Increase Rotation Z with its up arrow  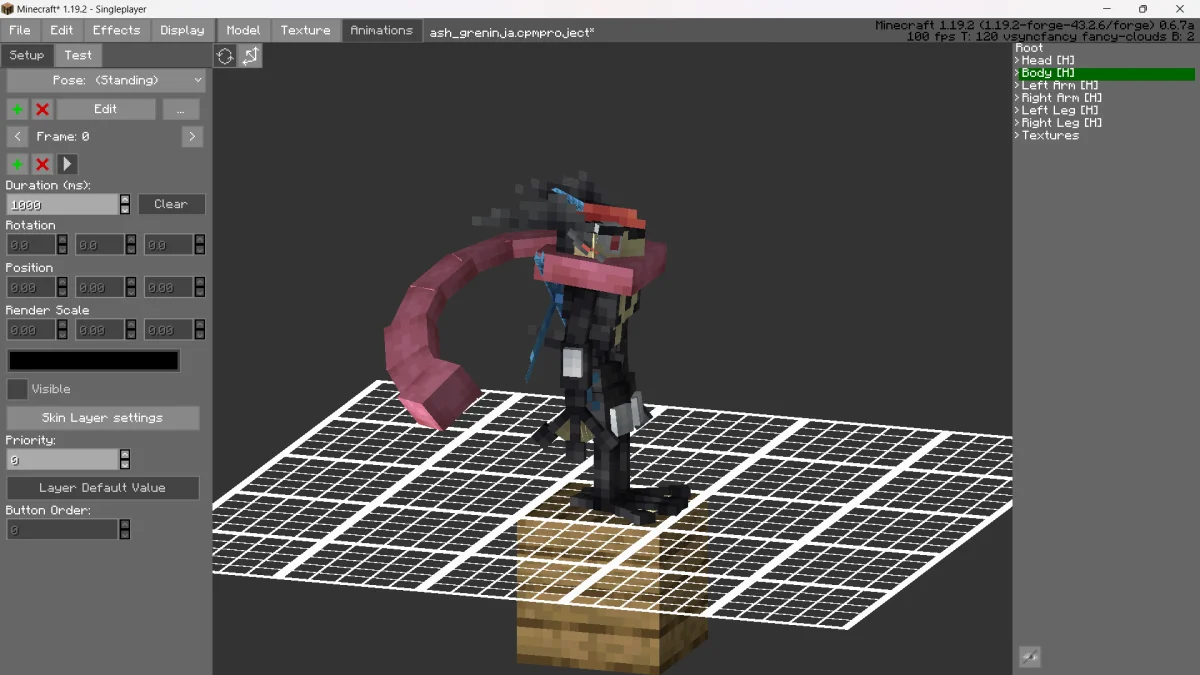tap(200, 240)
